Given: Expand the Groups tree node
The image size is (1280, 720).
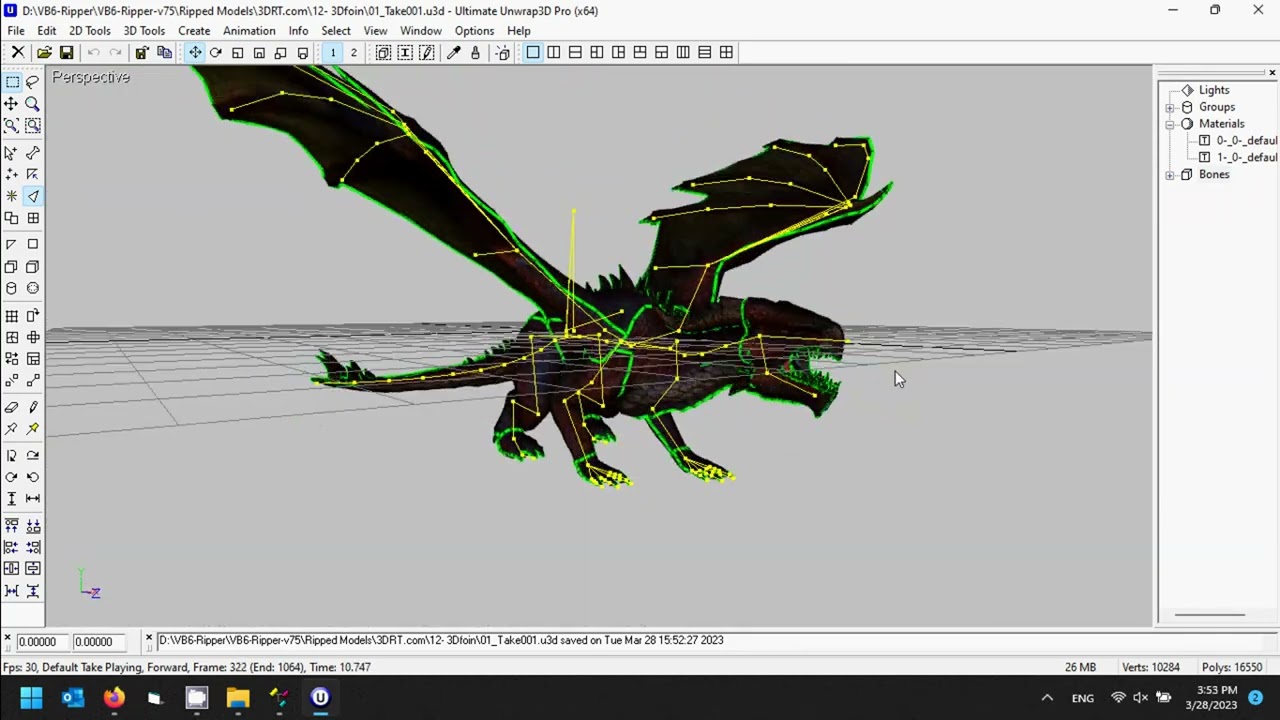Looking at the screenshot, I should [x=1170, y=107].
